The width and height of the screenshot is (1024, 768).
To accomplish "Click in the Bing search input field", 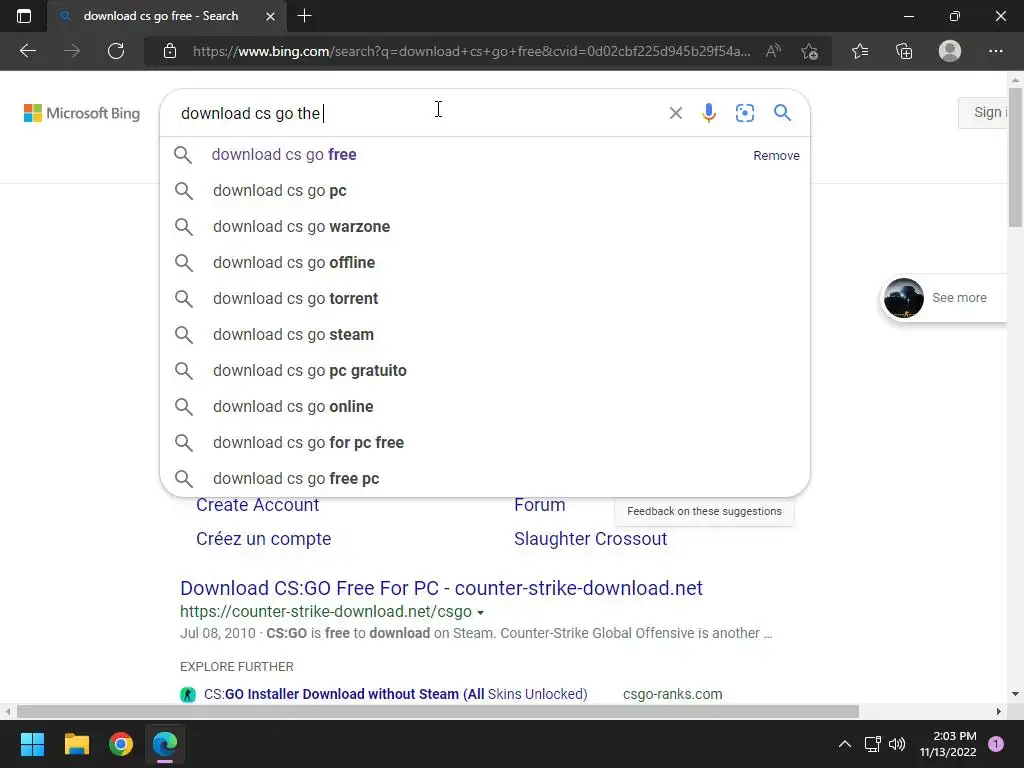I will click(x=418, y=113).
